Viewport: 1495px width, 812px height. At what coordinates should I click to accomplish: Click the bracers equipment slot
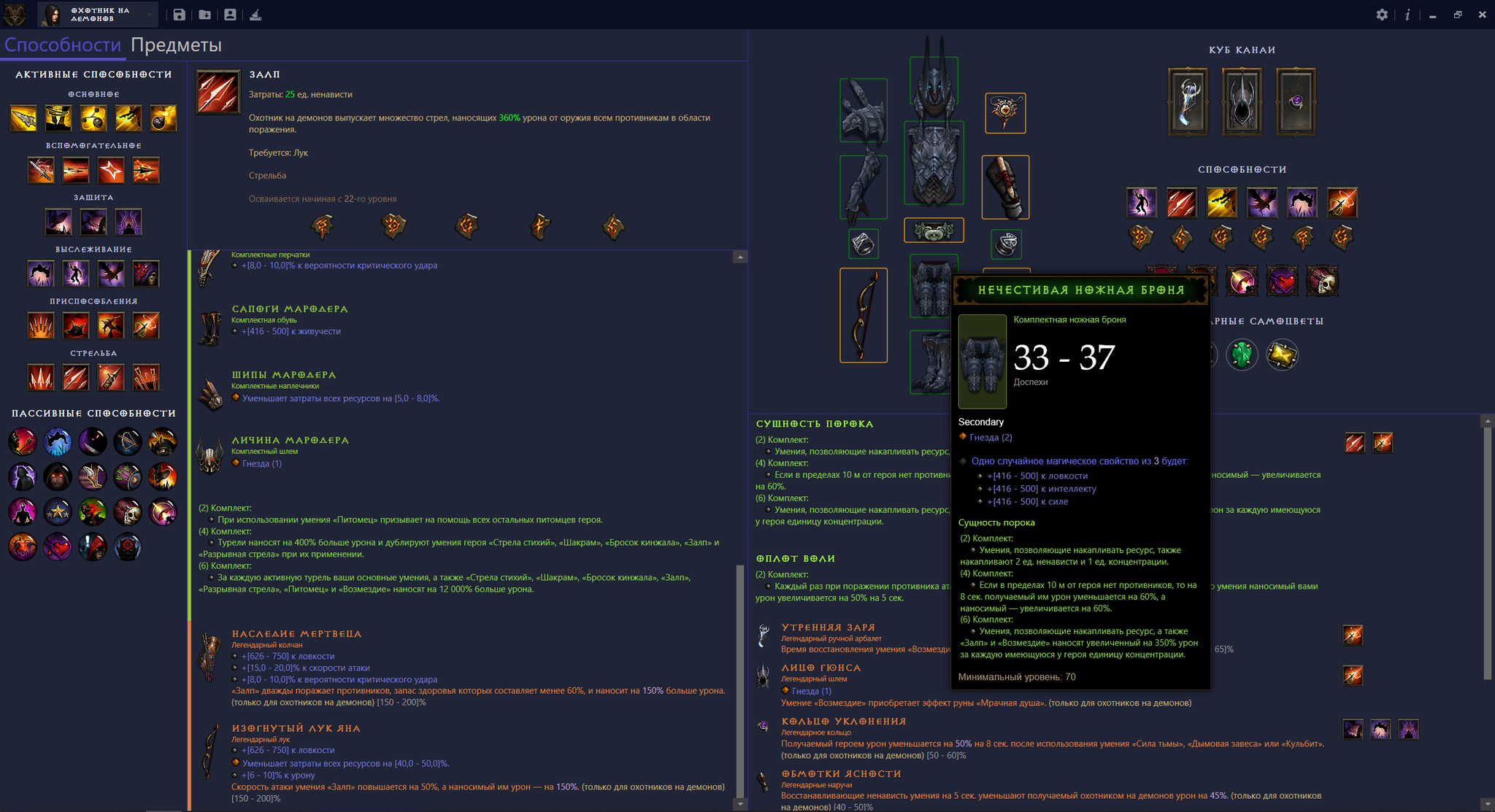tap(1005, 187)
